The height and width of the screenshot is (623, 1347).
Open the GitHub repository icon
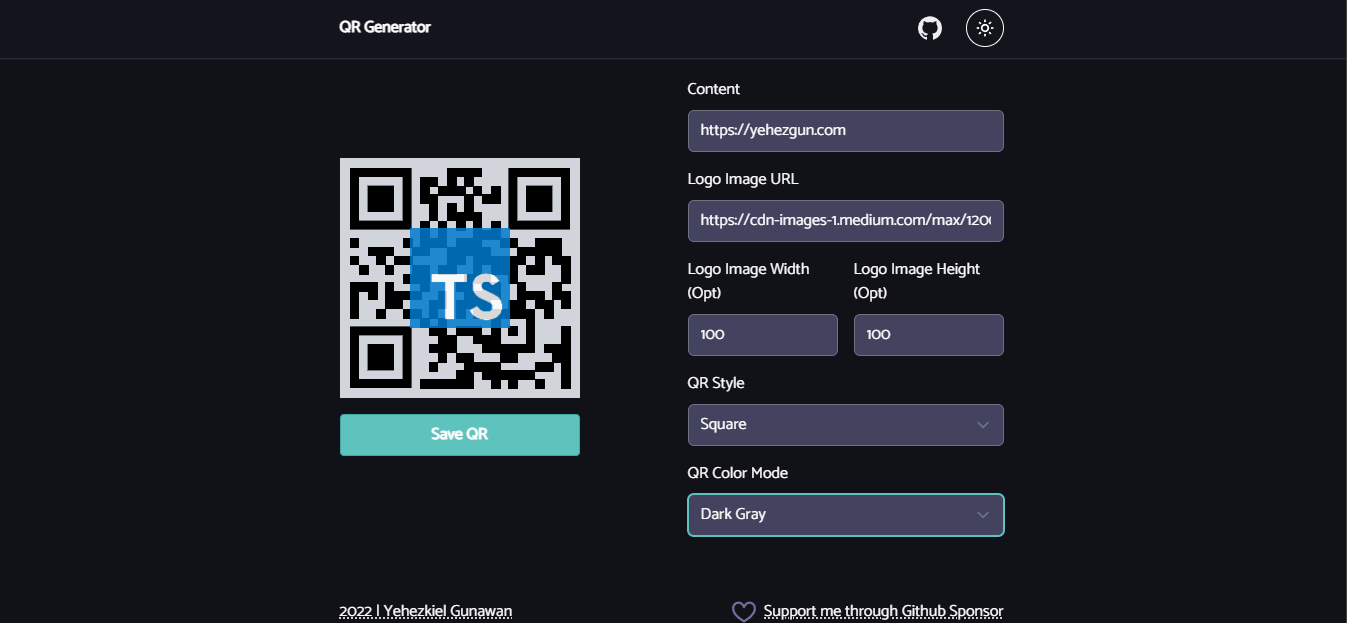coord(930,28)
